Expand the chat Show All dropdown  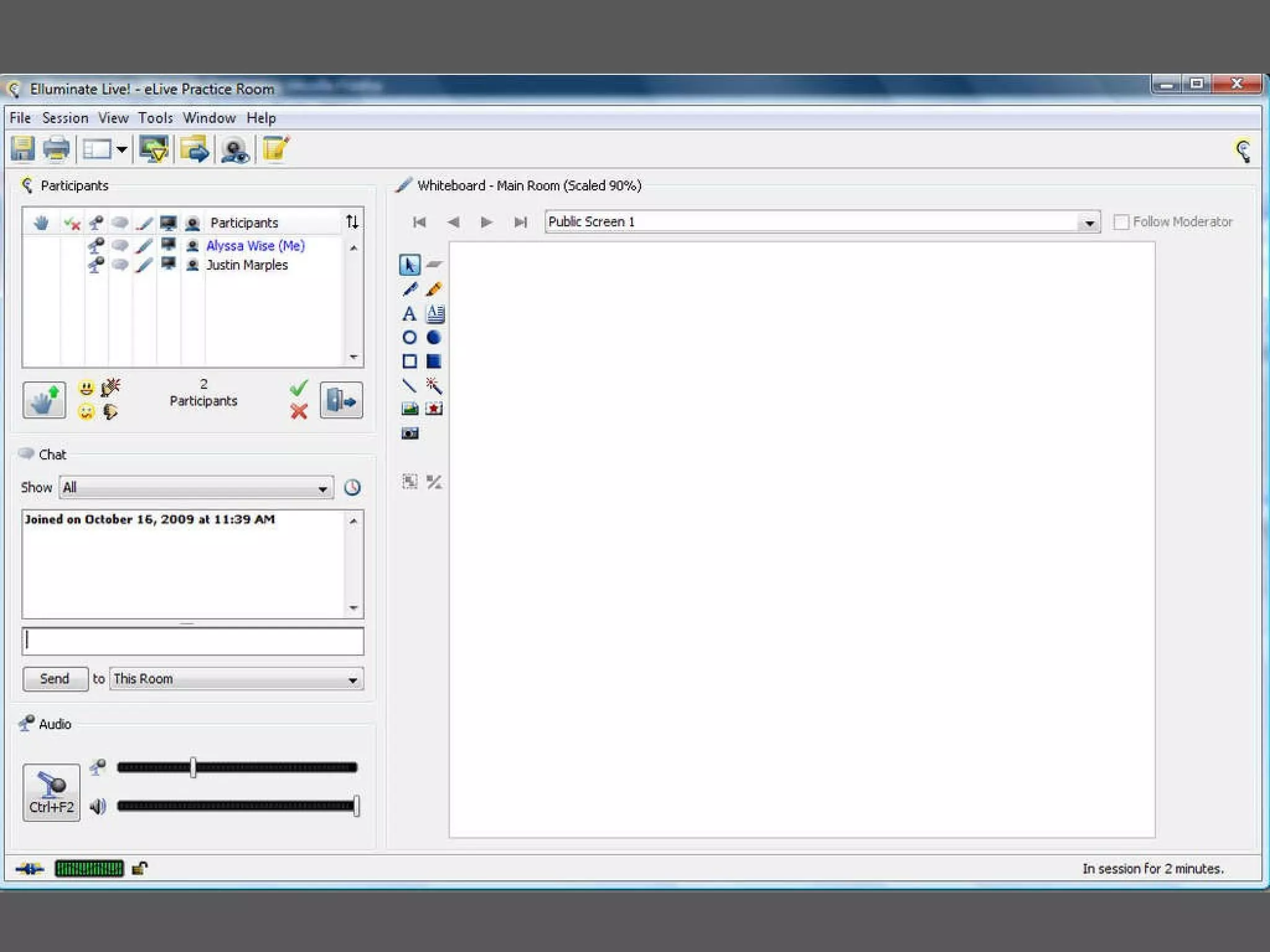click(x=322, y=488)
